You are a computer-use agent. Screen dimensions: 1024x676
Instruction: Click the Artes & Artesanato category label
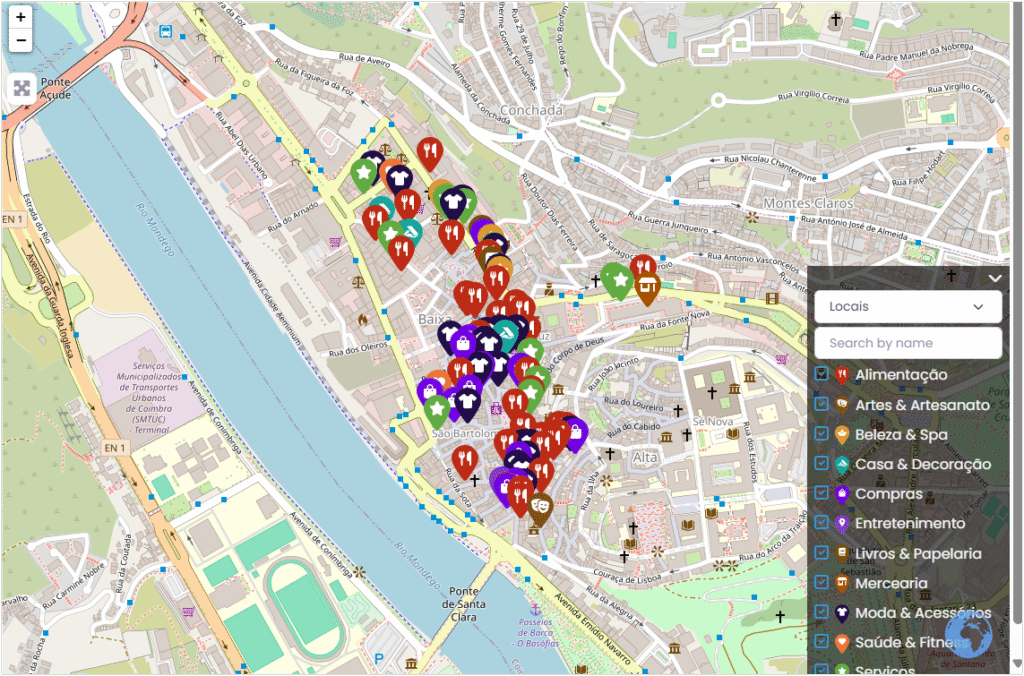[x=922, y=405]
